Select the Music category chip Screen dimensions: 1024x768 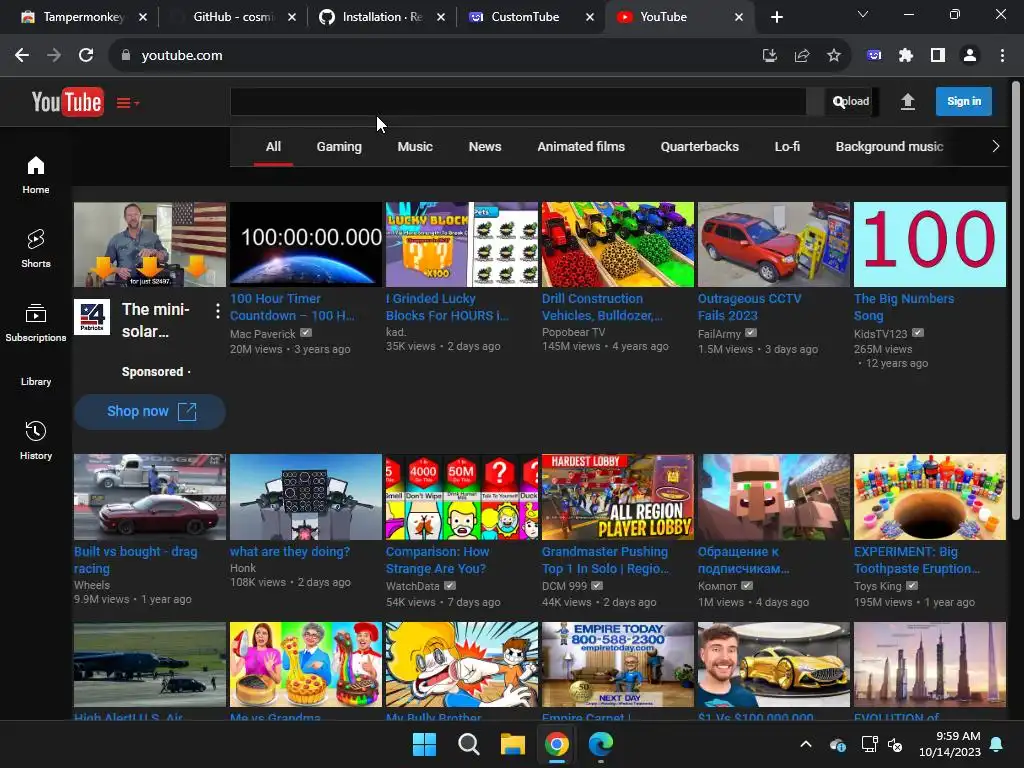click(x=415, y=147)
